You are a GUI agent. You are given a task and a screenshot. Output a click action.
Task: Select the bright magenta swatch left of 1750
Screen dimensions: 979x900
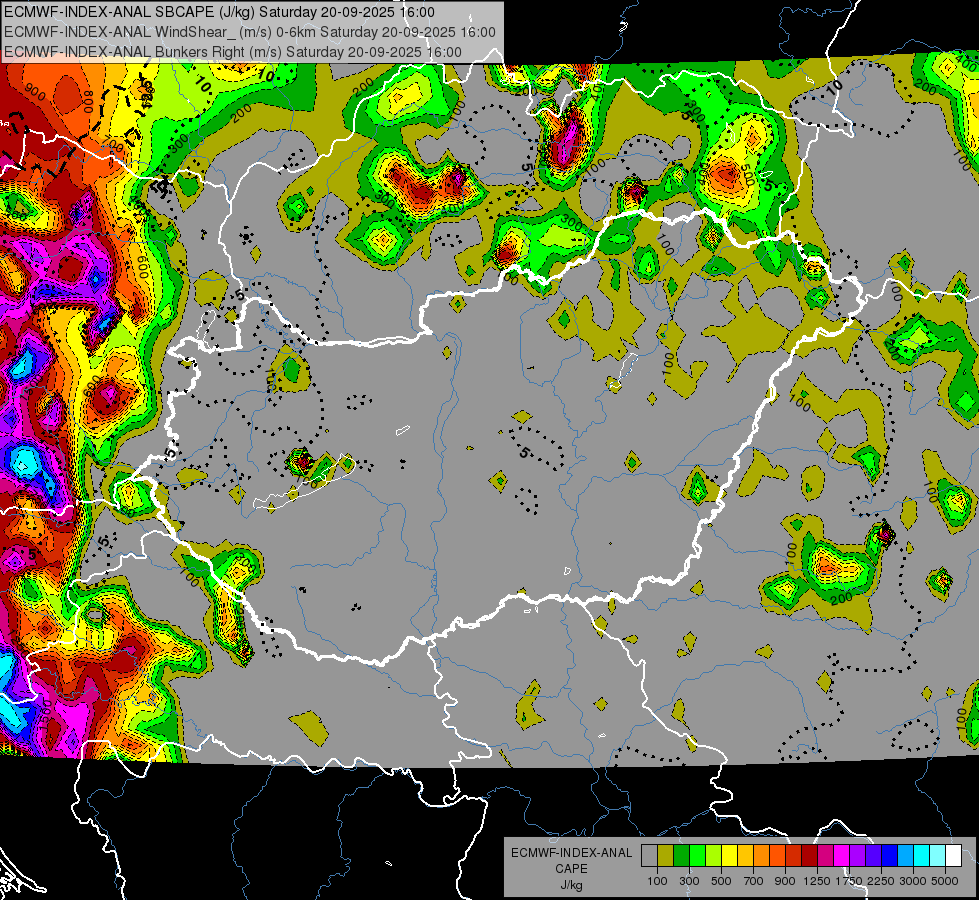click(842, 856)
